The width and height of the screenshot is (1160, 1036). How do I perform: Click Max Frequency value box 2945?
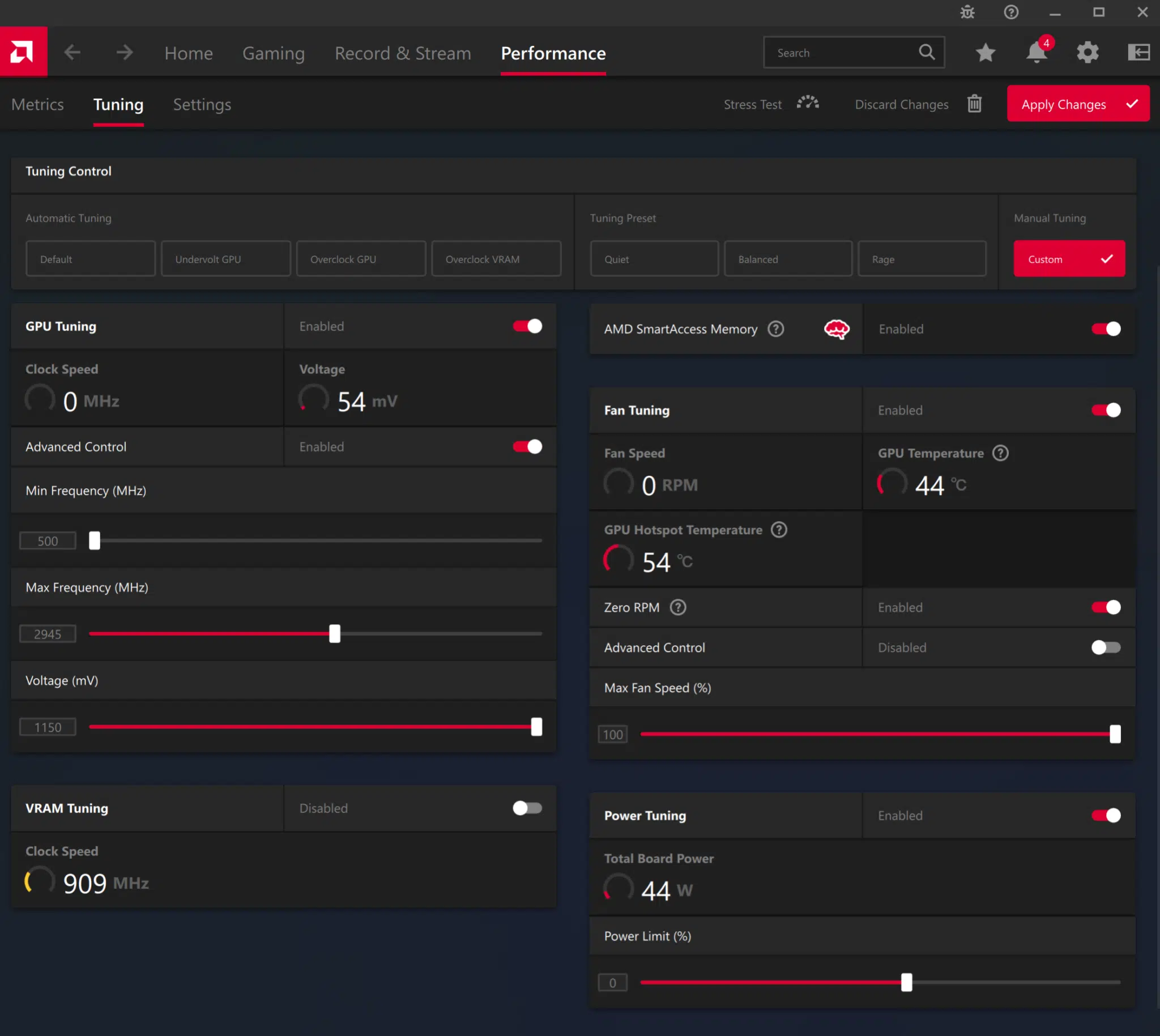(48, 634)
